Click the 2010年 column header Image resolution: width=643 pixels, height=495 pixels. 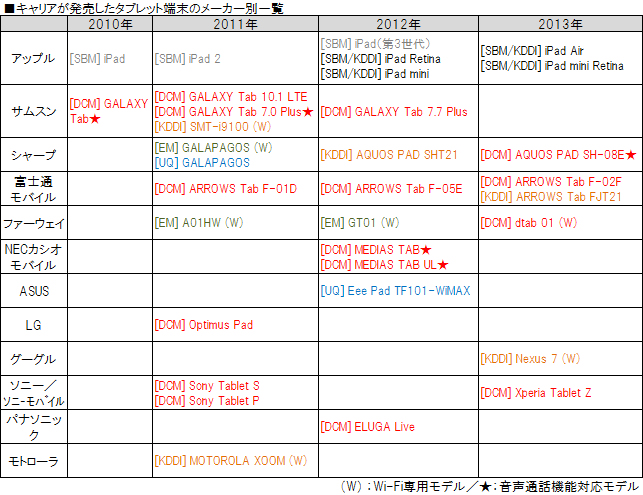(x=110, y=24)
